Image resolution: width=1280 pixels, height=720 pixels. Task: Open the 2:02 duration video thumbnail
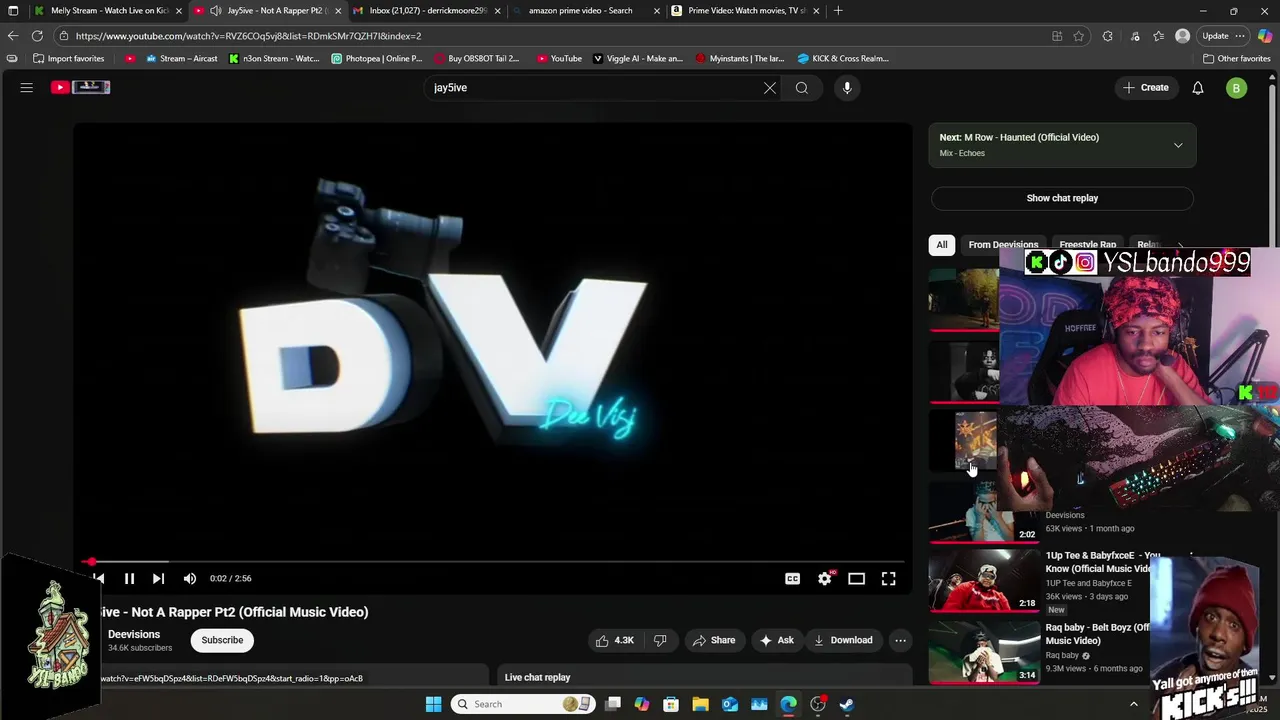point(984,511)
